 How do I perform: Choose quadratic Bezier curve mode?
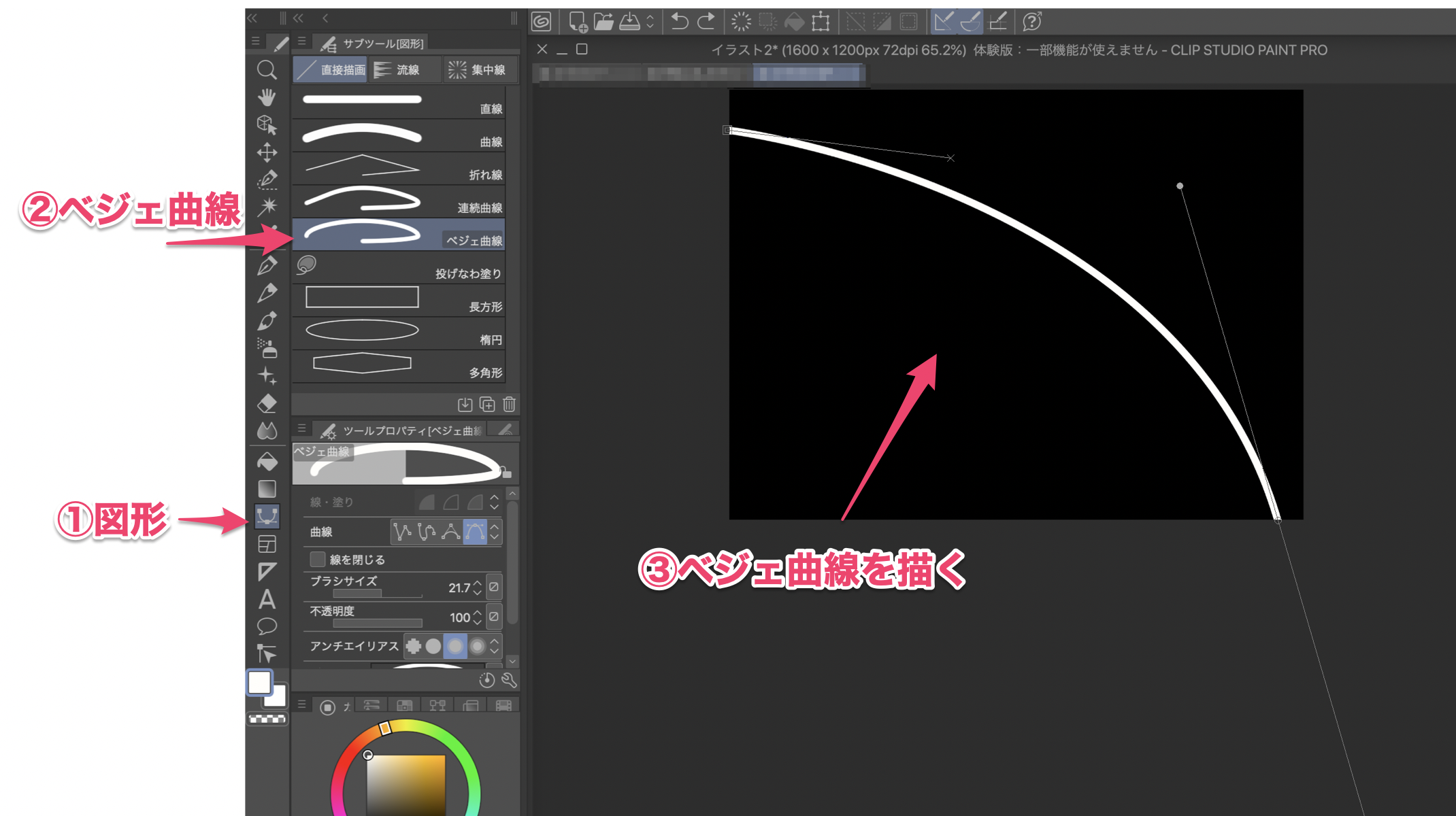(450, 532)
